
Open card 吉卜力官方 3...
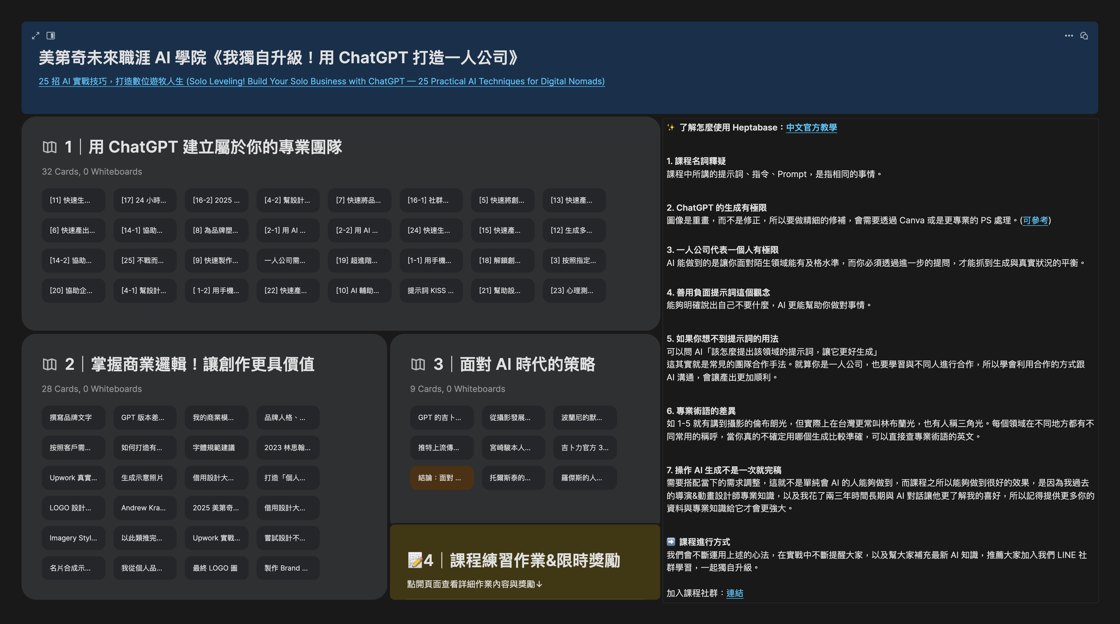[585, 448]
